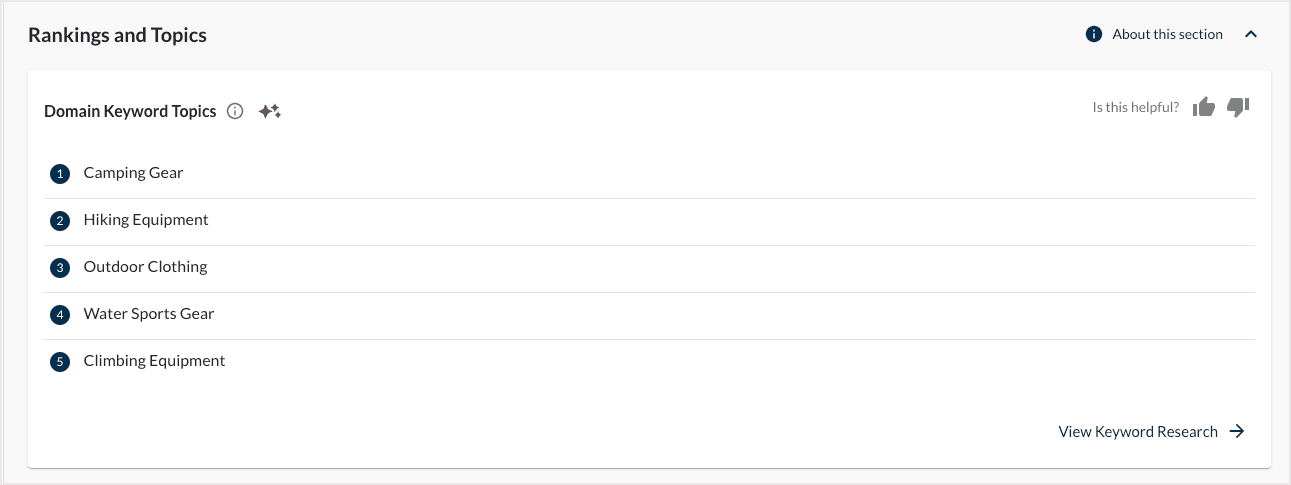
Task: Click the number 5 badge icon
Action: [x=60, y=362]
